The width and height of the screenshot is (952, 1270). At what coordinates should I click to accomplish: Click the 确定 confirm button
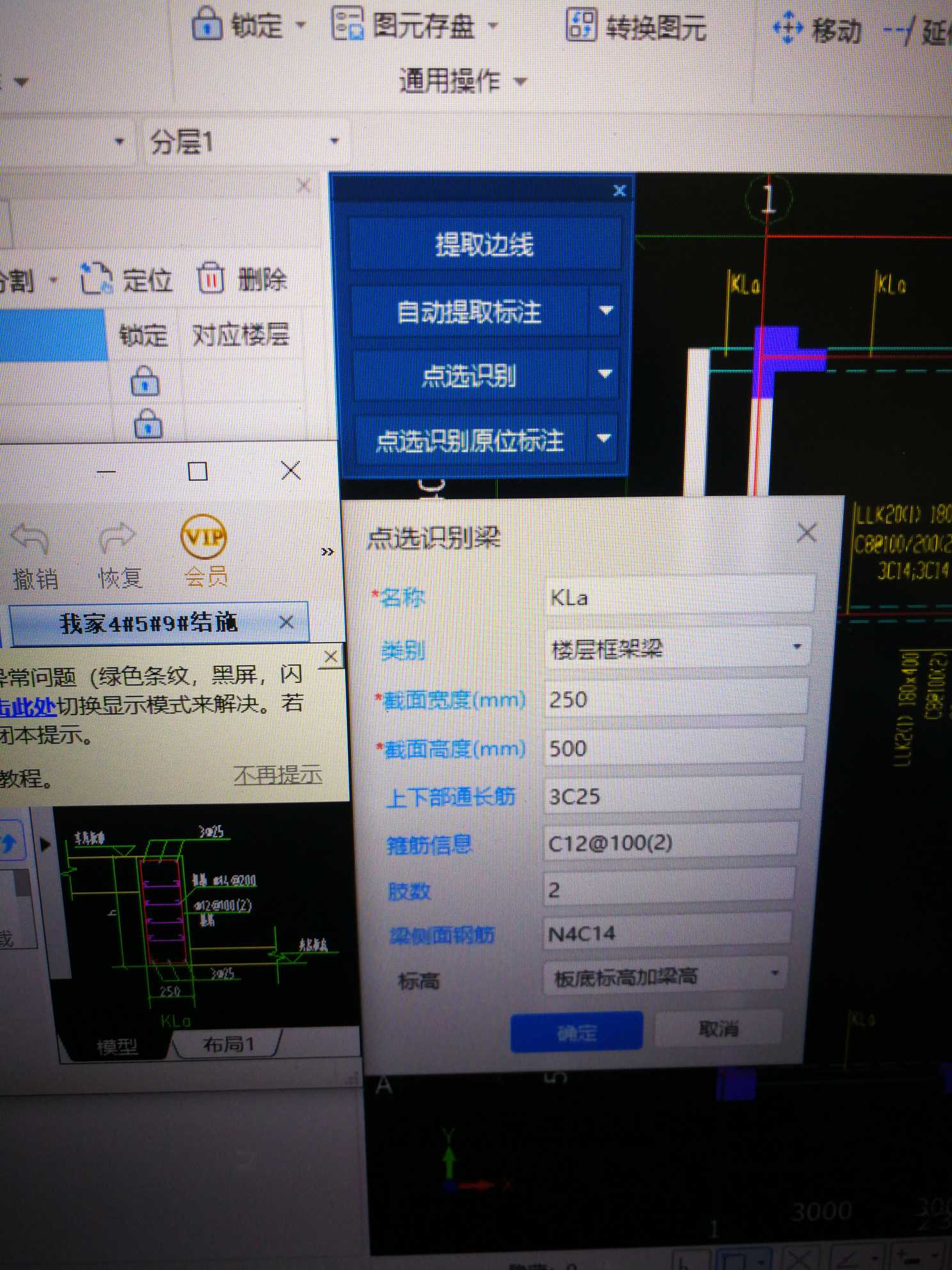[x=576, y=1031]
